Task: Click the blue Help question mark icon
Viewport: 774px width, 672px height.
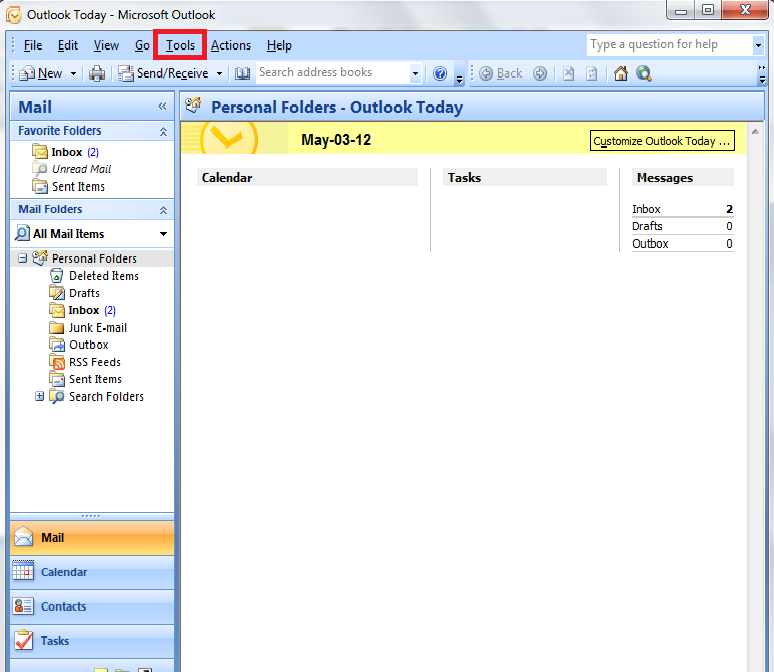Action: click(440, 73)
